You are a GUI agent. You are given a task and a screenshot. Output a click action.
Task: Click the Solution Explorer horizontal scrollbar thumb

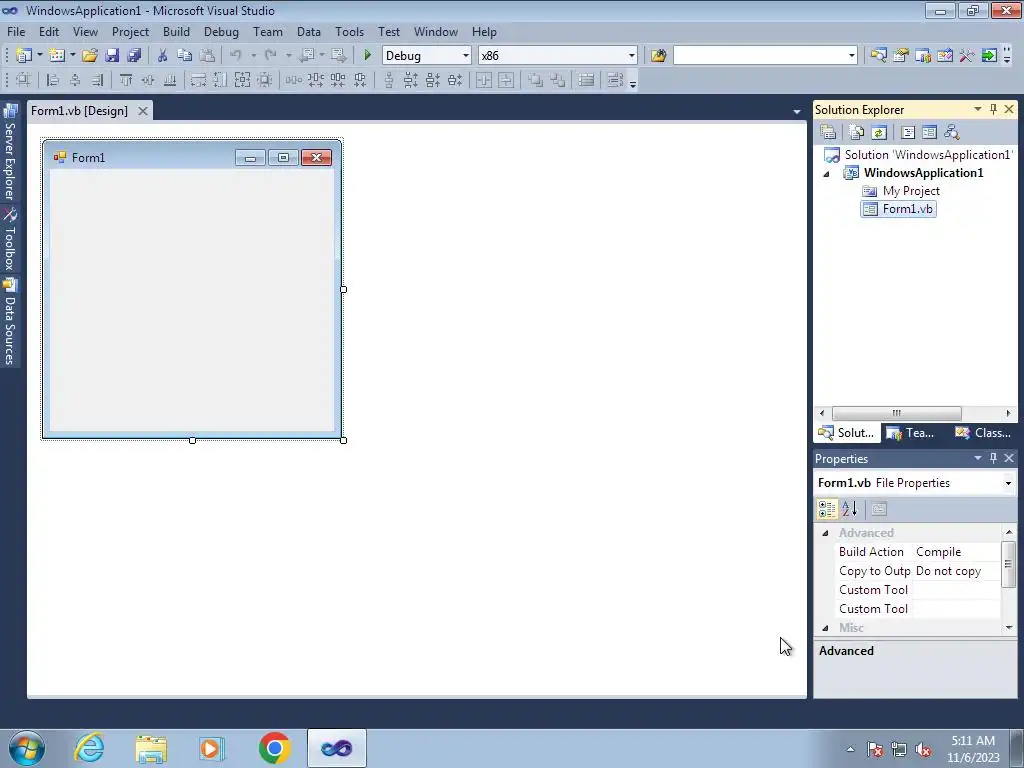tap(897, 413)
